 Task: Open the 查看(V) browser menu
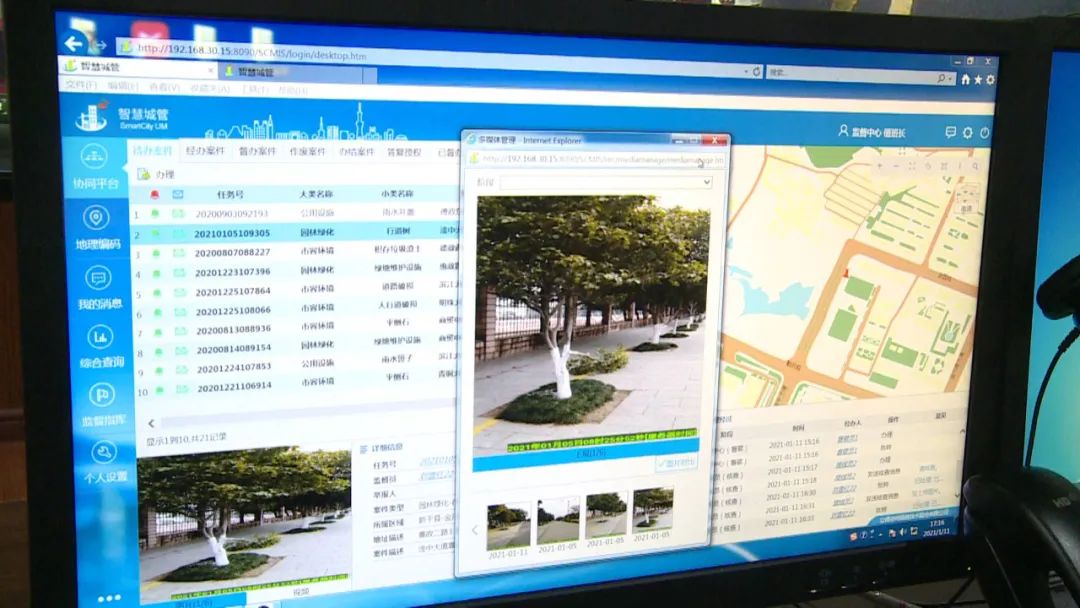(164, 87)
